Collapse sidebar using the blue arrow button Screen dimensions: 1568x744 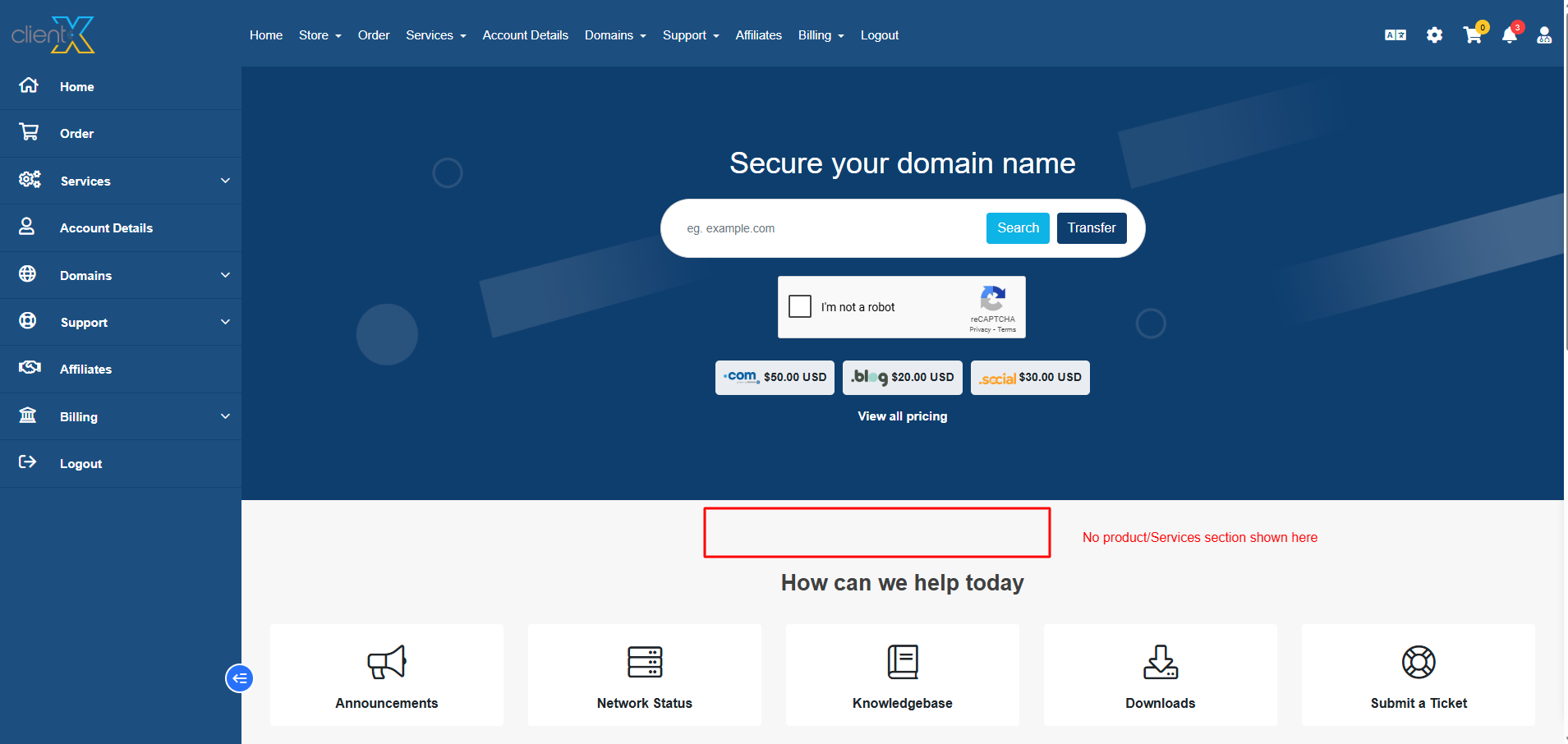(239, 678)
